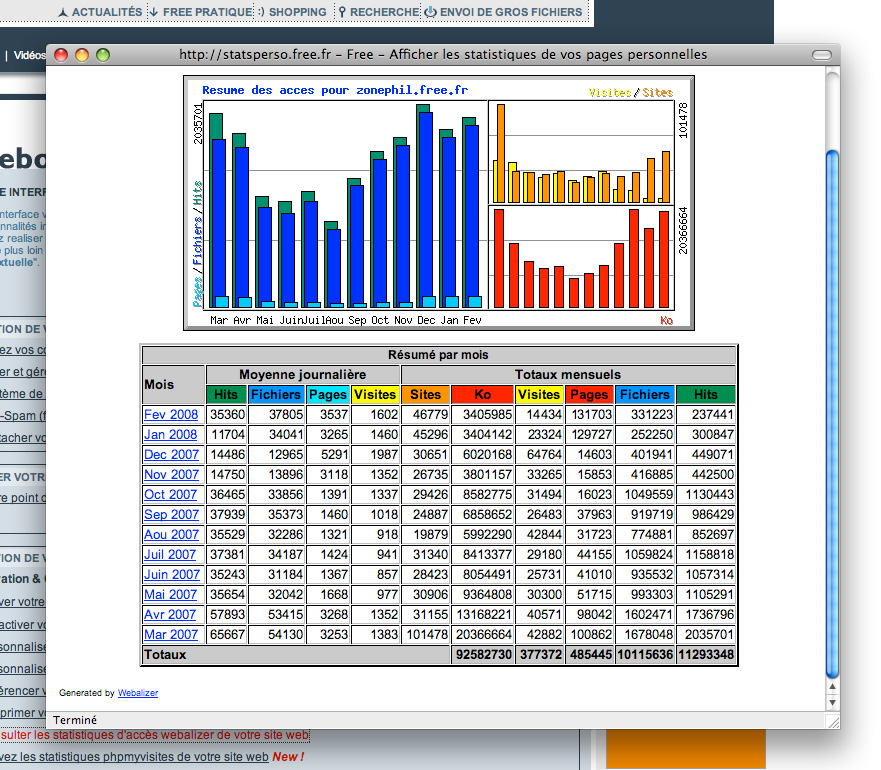
Task: Open the Jan 2008 monthly stats link
Action: (170, 435)
